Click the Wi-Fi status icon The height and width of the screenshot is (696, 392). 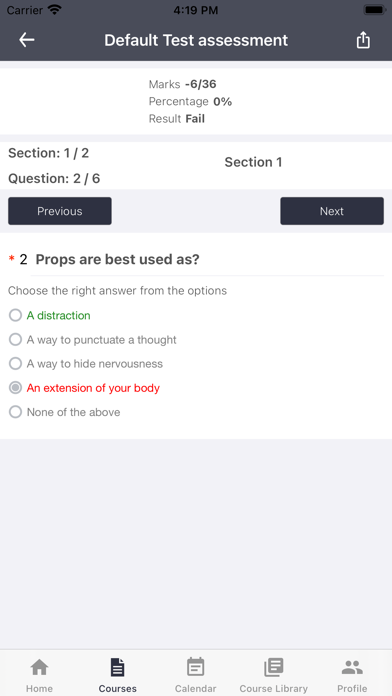(x=55, y=10)
